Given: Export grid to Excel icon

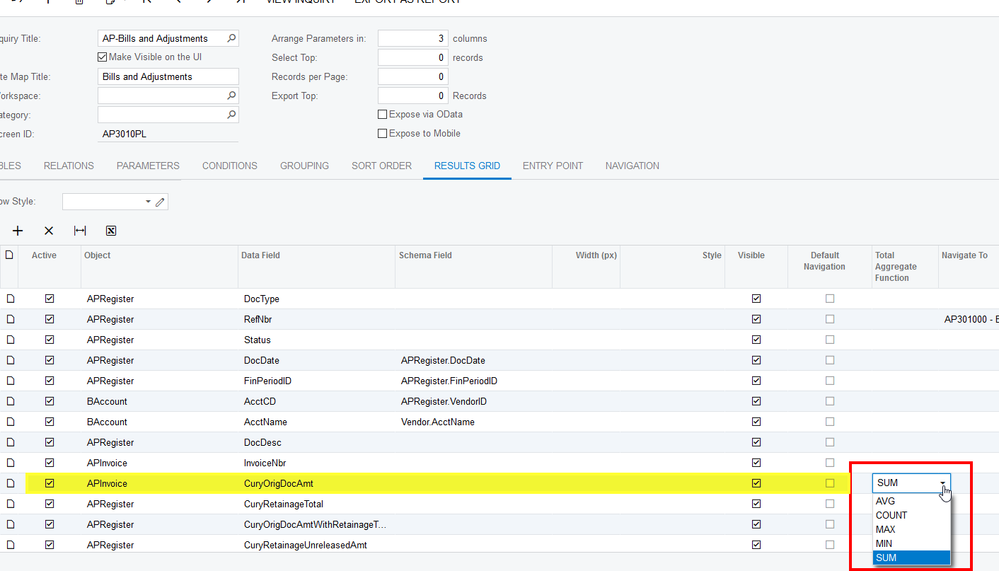Looking at the screenshot, I should click(x=111, y=231).
